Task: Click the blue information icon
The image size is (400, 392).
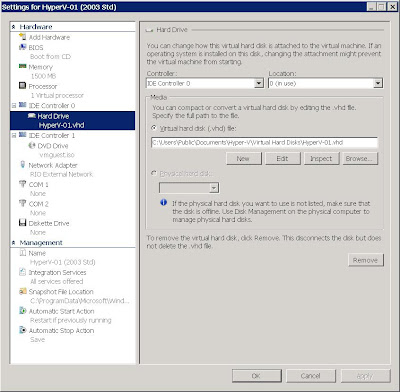Action: click(x=163, y=202)
